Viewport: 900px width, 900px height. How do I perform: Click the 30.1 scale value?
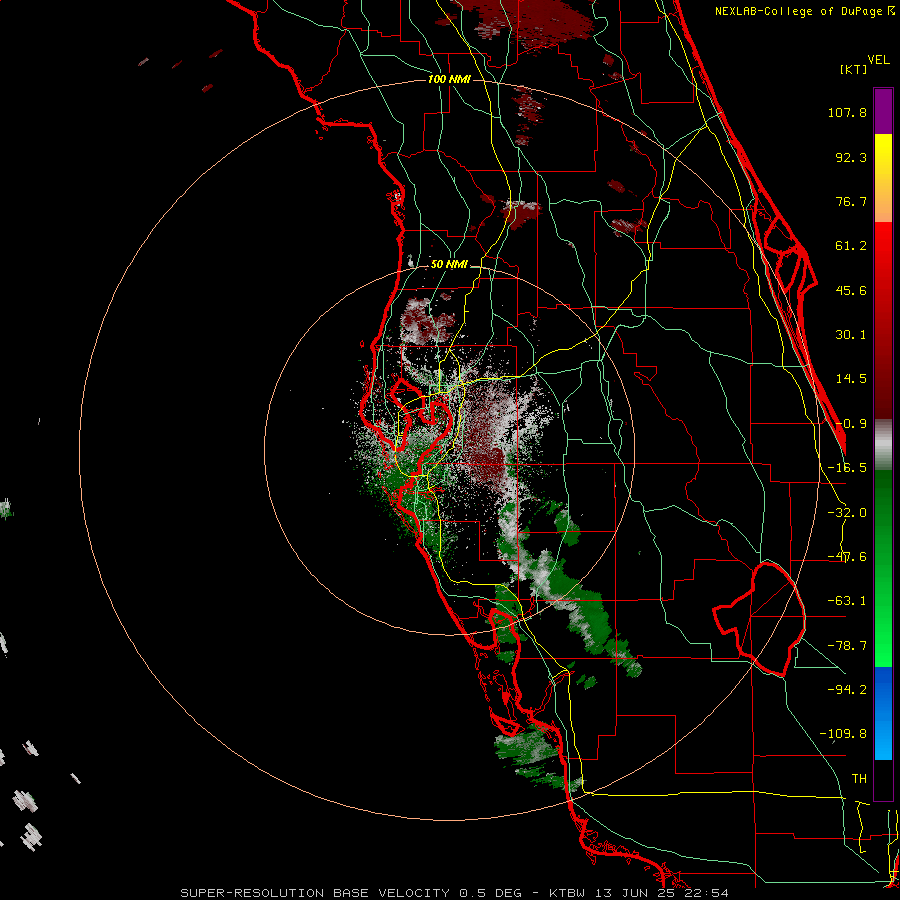pos(851,335)
